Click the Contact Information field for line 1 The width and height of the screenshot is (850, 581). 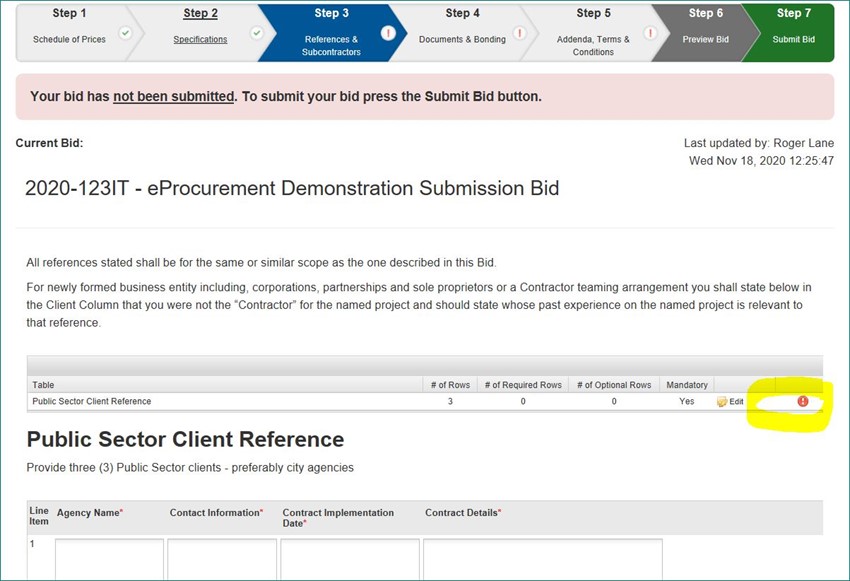222,559
